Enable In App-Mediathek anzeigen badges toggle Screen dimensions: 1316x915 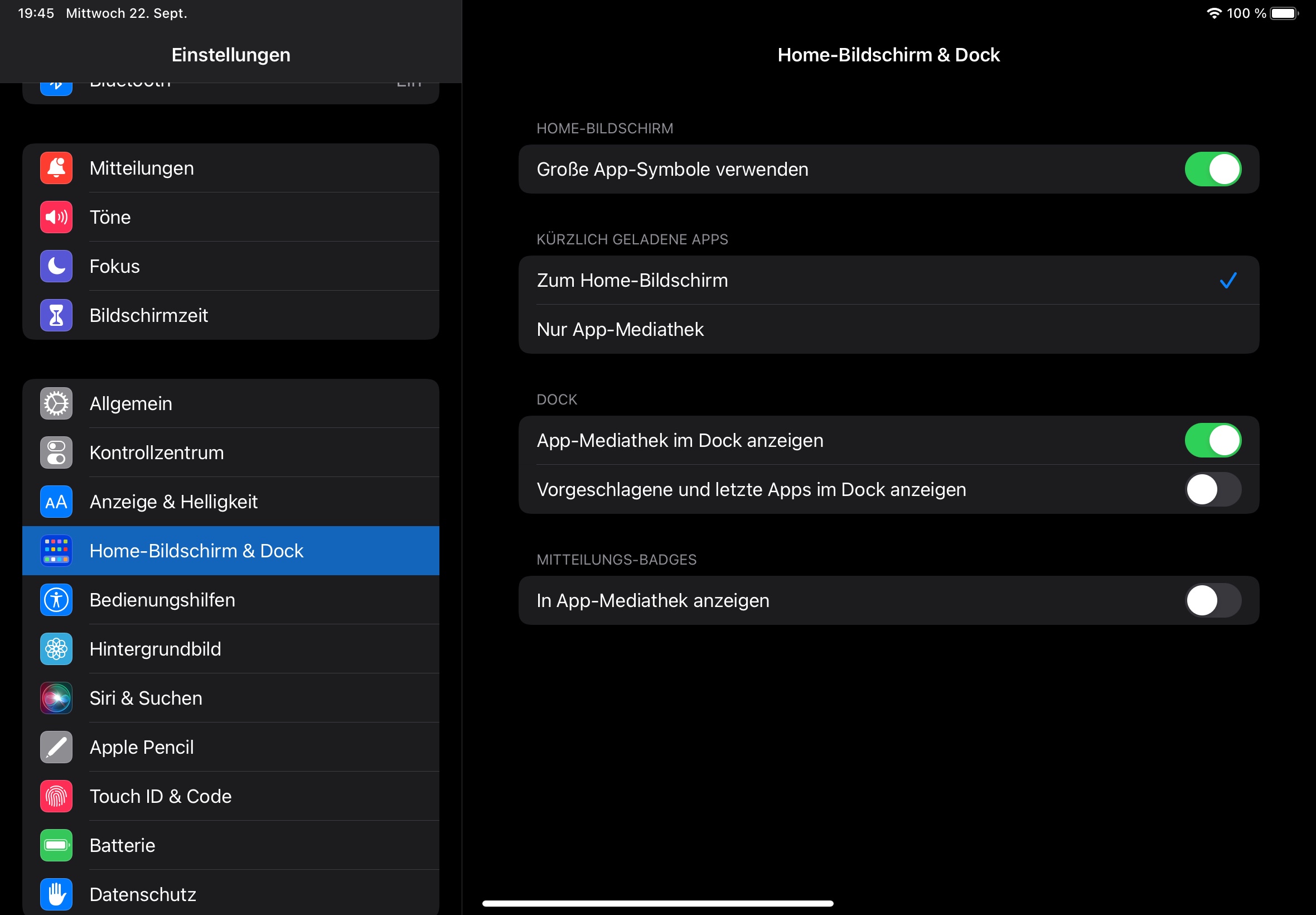click(x=1212, y=600)
